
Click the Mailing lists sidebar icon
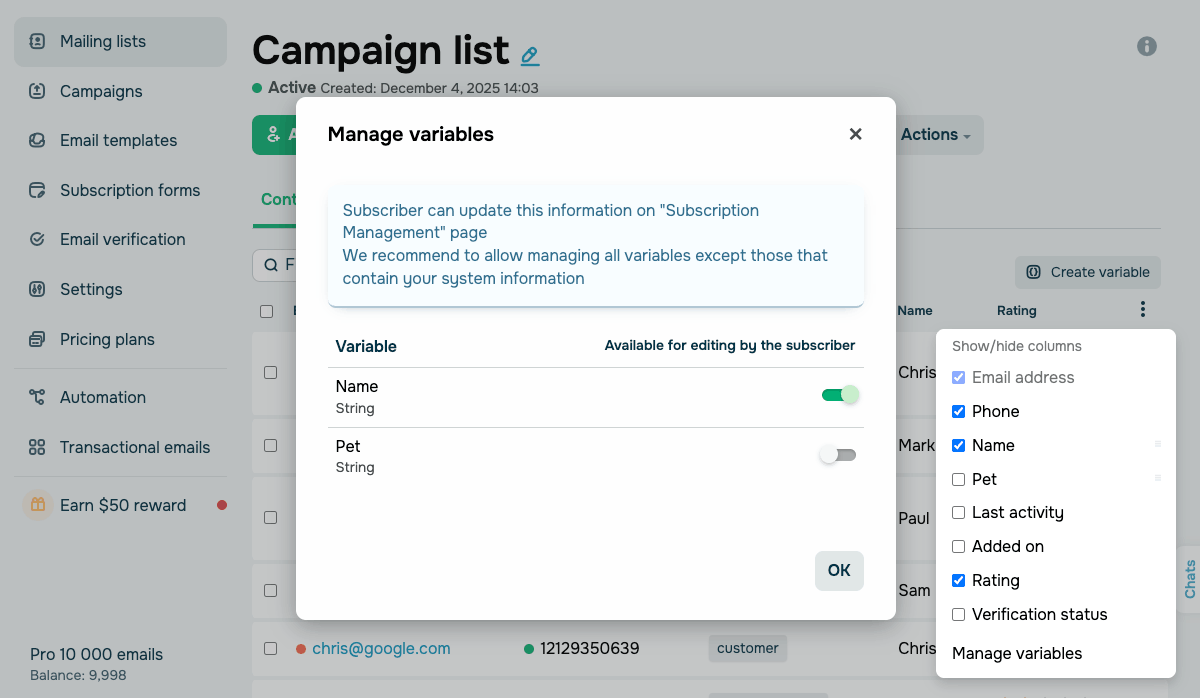tap(37, 42)
